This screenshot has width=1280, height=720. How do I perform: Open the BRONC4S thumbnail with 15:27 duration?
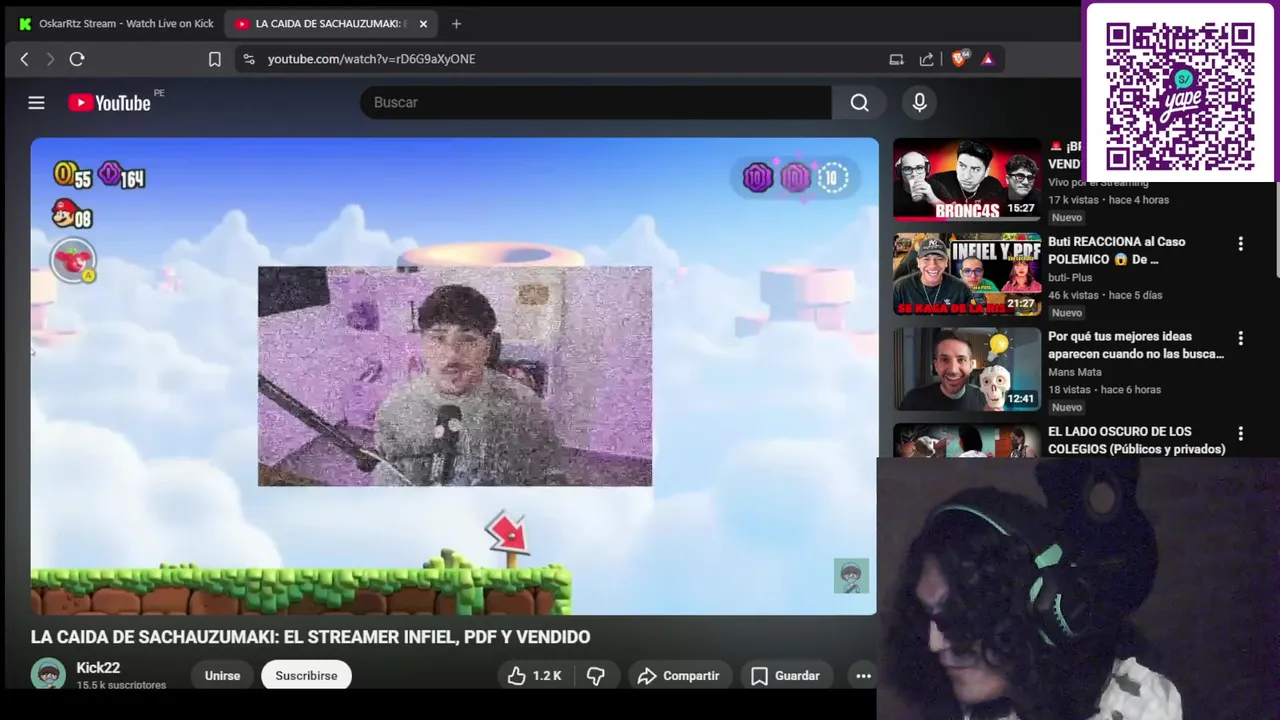[967, 178]
